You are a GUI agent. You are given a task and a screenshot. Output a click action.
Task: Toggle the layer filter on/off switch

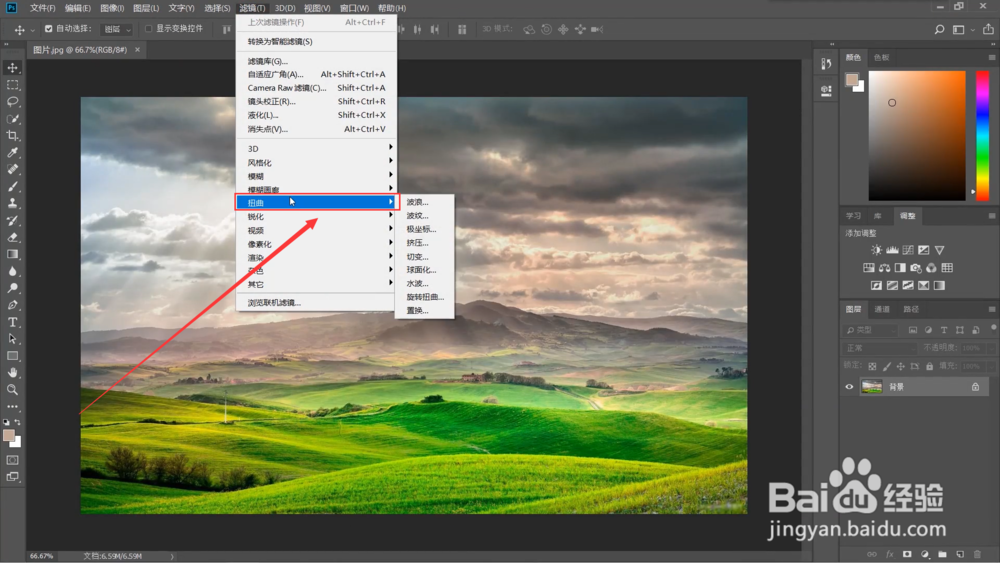tap(993, 328)
